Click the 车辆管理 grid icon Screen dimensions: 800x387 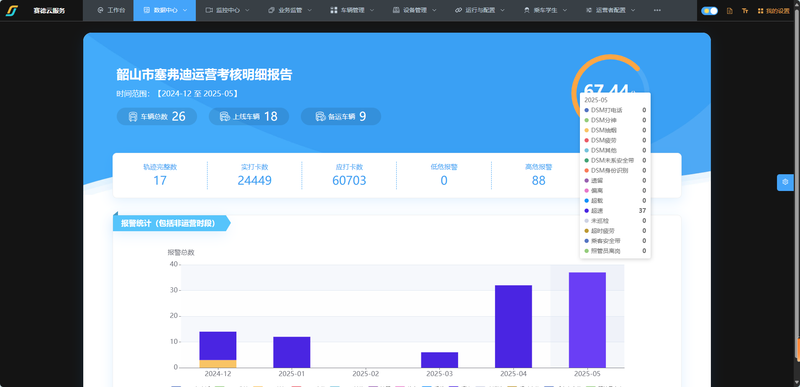click(334, 10)
